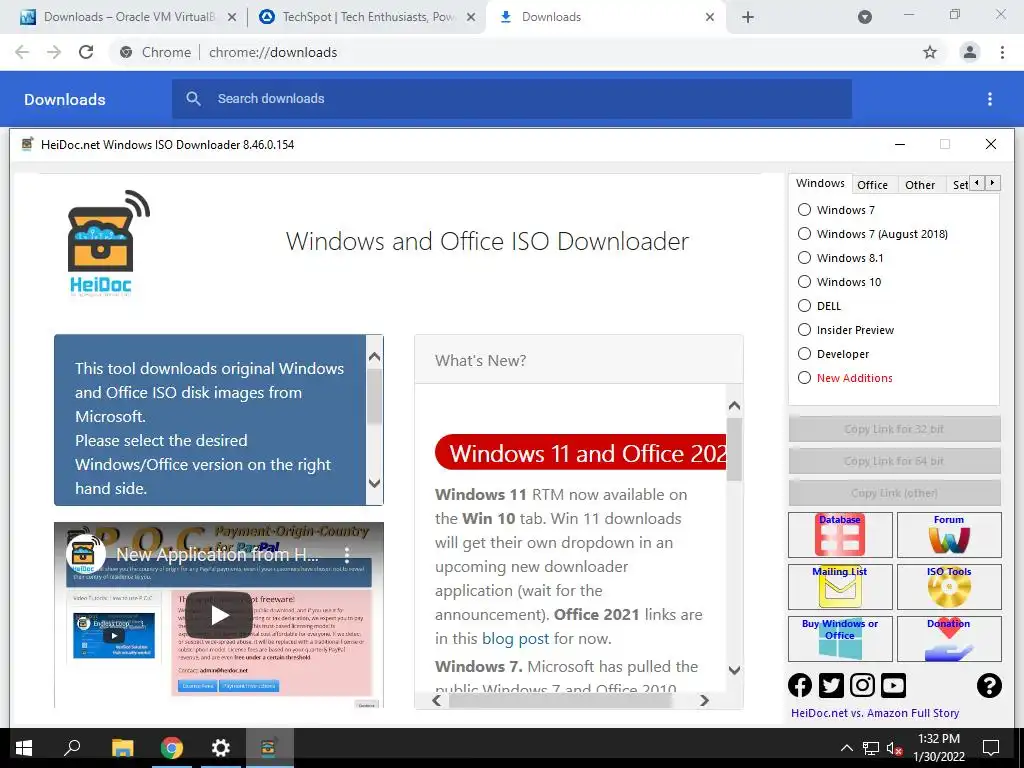This screenshot has height=768, width=1024.
Task: Open the notification center icon
Action: point(991,748)
